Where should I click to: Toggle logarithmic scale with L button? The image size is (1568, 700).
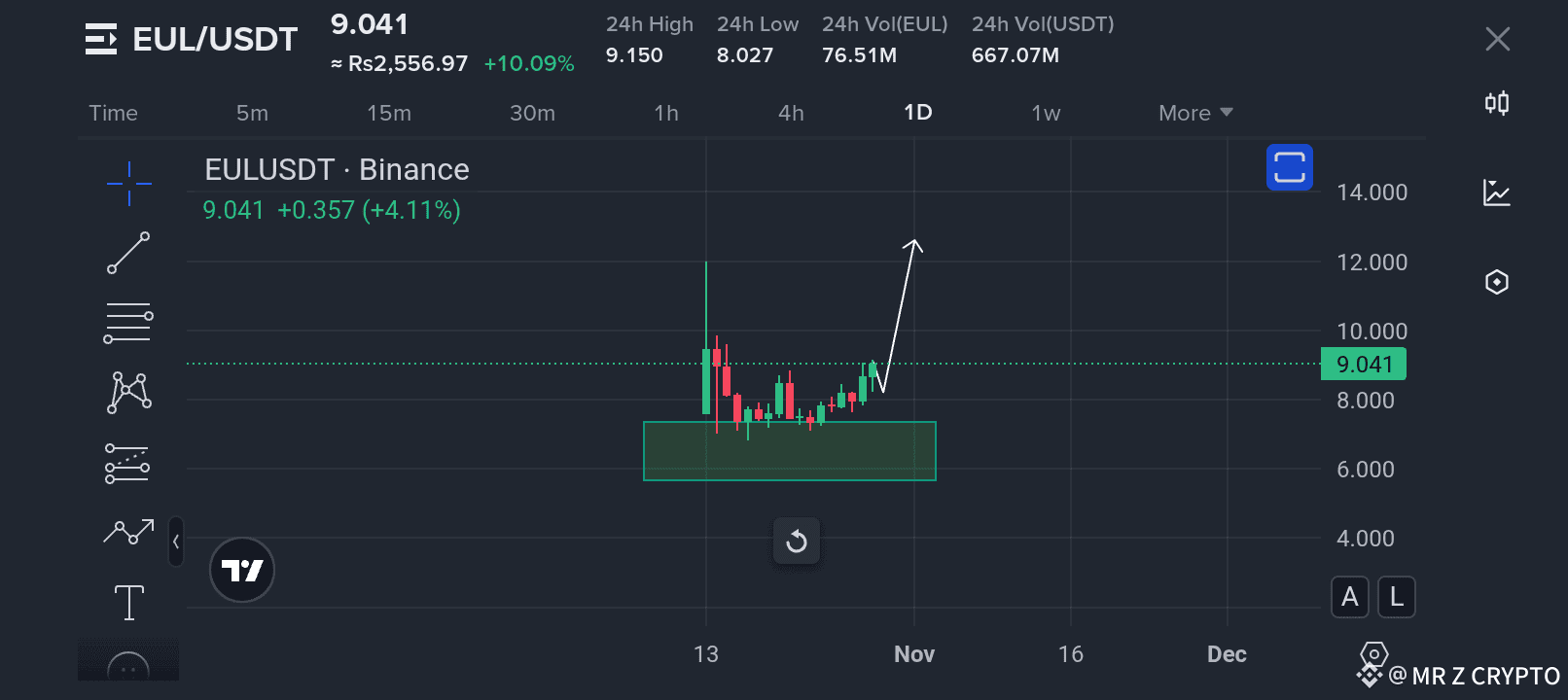[1397, 597]
